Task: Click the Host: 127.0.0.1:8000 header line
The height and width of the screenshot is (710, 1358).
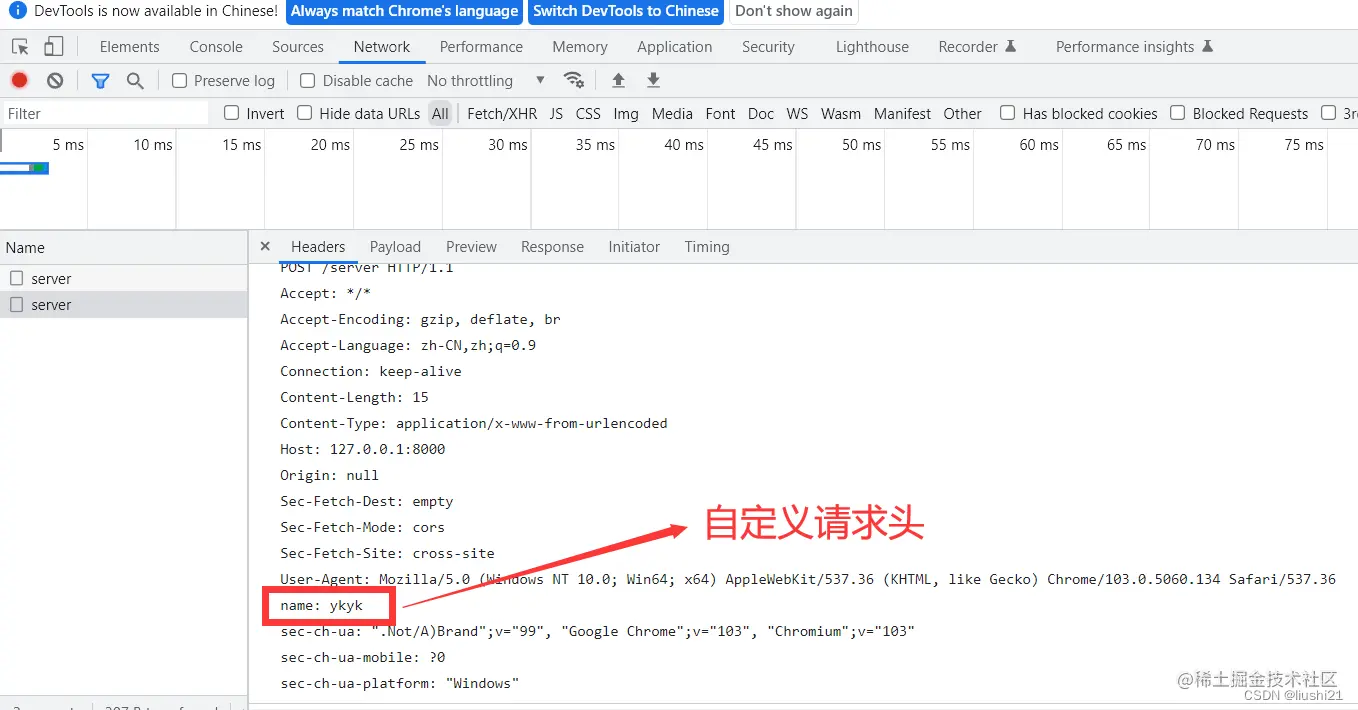Action: tap(363, 449)
